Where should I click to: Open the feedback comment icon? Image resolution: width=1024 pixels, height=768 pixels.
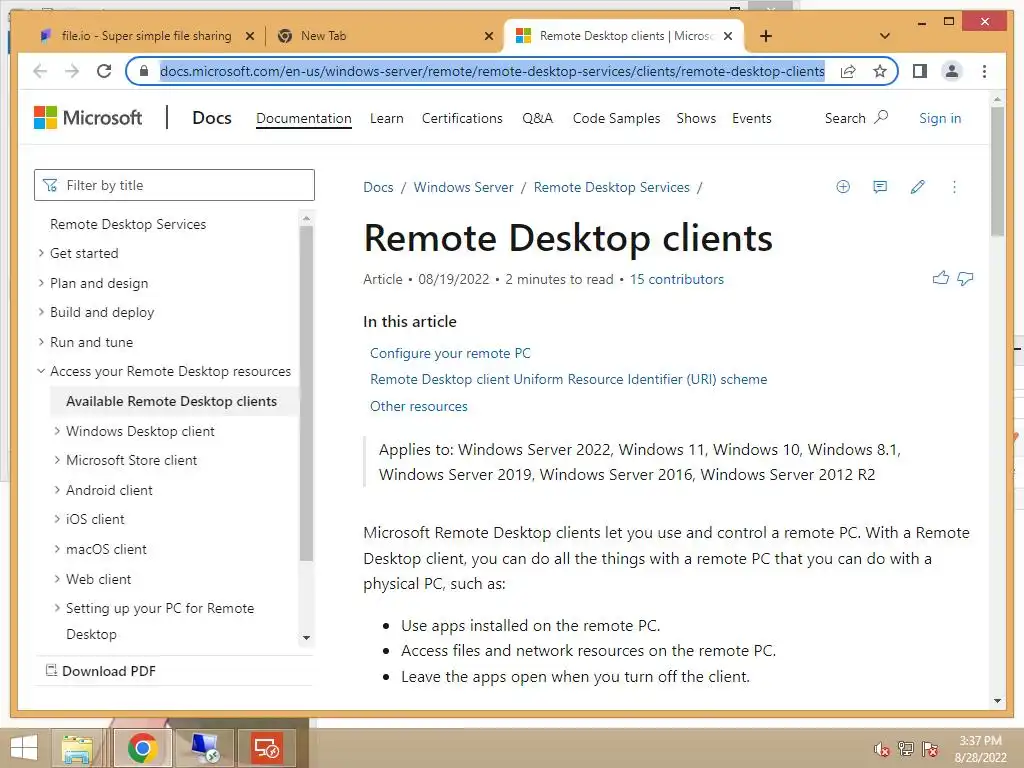880,187
